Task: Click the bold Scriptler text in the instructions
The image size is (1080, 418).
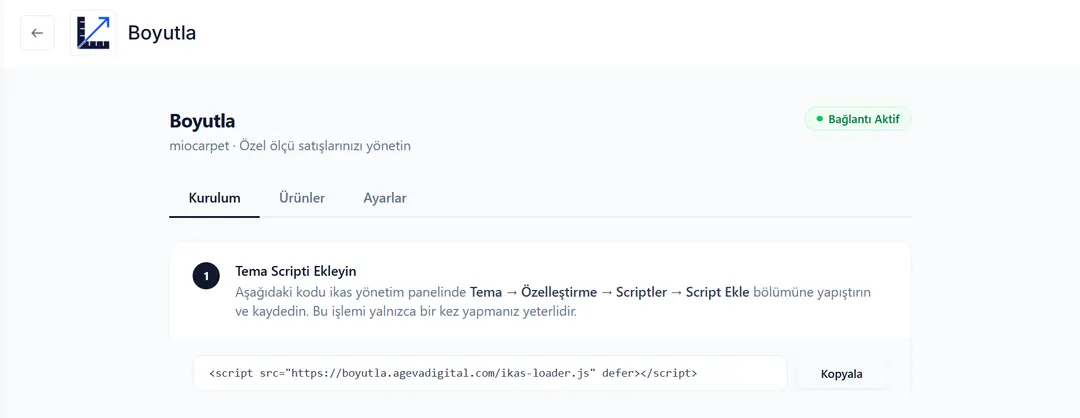Action: click(641, 292)
